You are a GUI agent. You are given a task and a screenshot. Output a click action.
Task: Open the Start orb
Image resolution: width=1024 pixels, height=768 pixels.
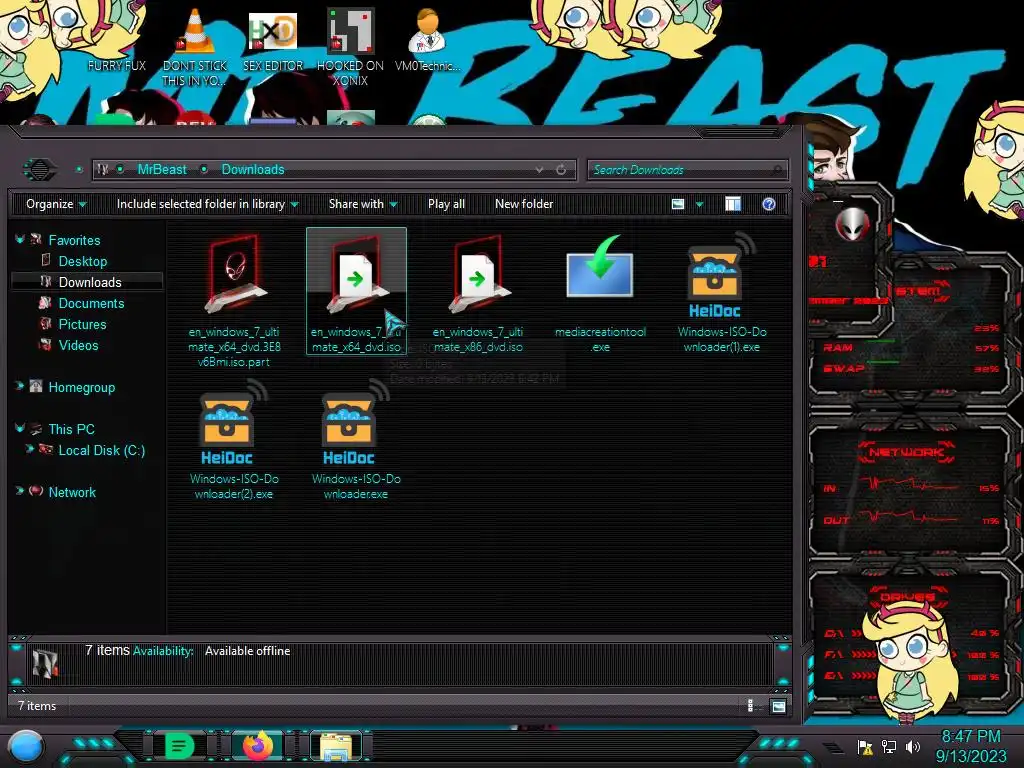point(26,747)
